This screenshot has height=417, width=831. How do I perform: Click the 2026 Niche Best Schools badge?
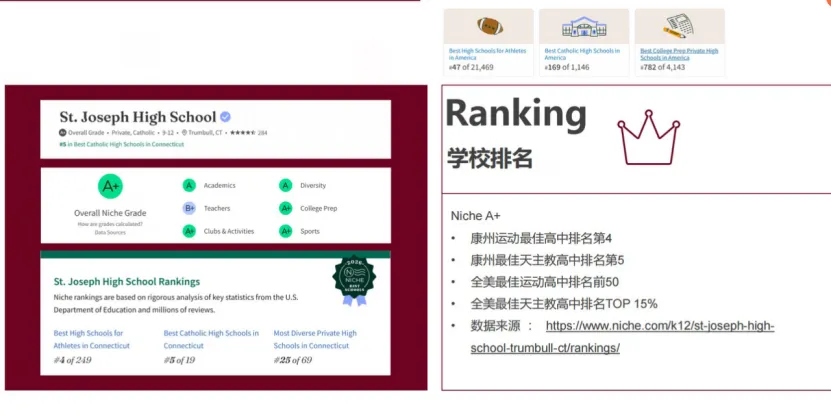coord(354,280)
